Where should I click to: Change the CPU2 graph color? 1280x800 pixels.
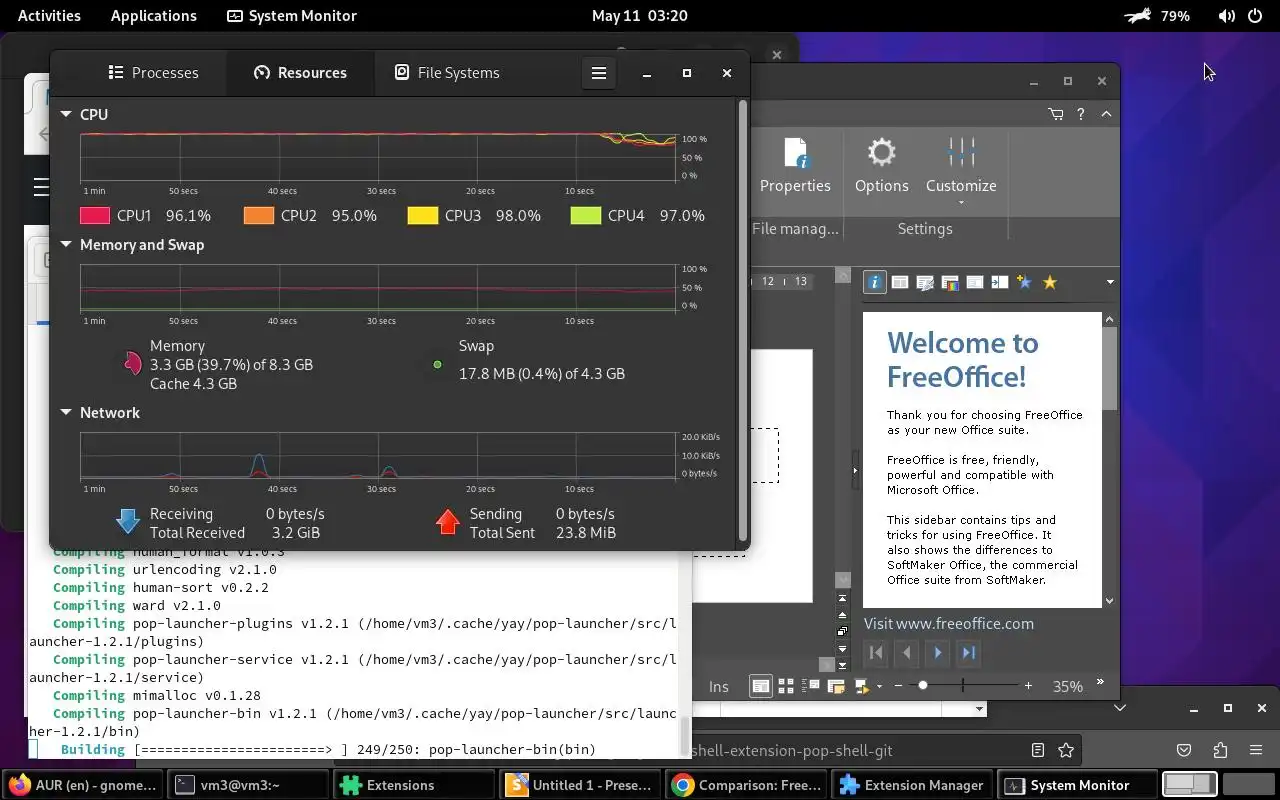pyautogui.click(x=259, y=215)
